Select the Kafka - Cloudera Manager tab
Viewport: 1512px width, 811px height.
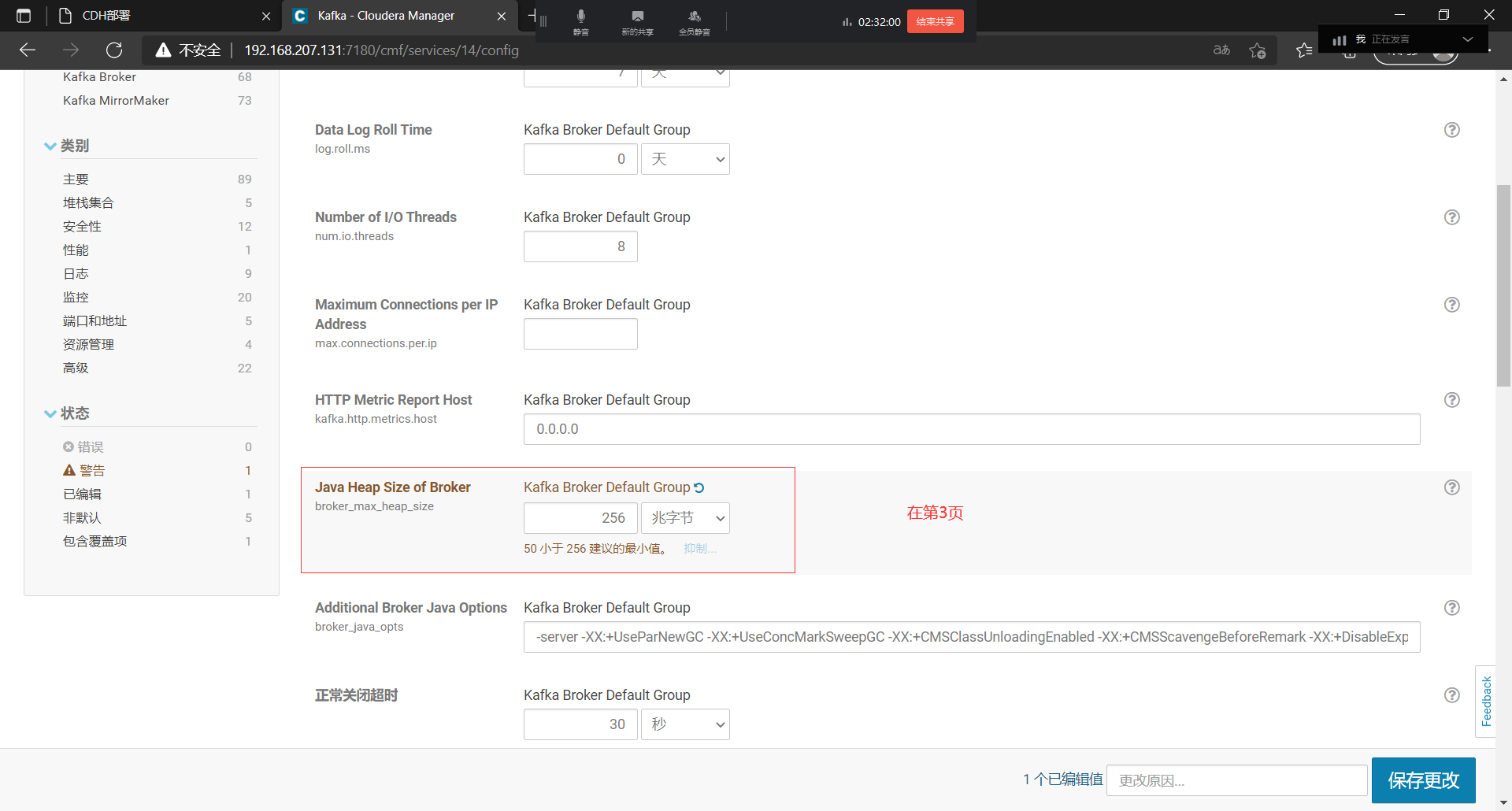tap(399, 16)
